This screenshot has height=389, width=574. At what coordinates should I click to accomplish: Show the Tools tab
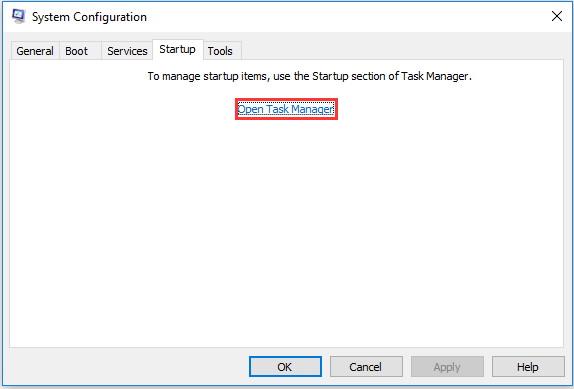(222, 51)
